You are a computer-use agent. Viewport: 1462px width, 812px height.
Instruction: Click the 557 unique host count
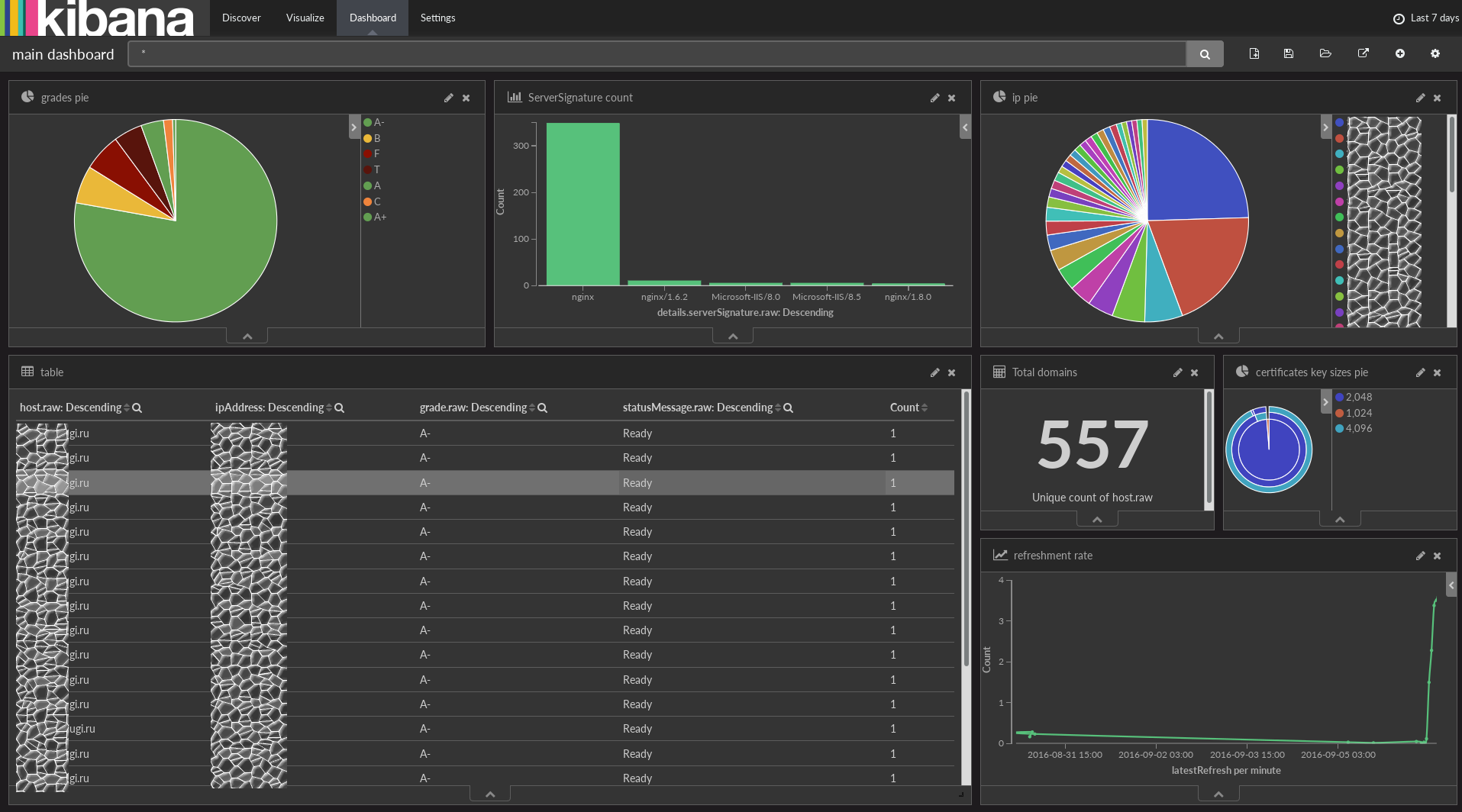coord(1092,445)
